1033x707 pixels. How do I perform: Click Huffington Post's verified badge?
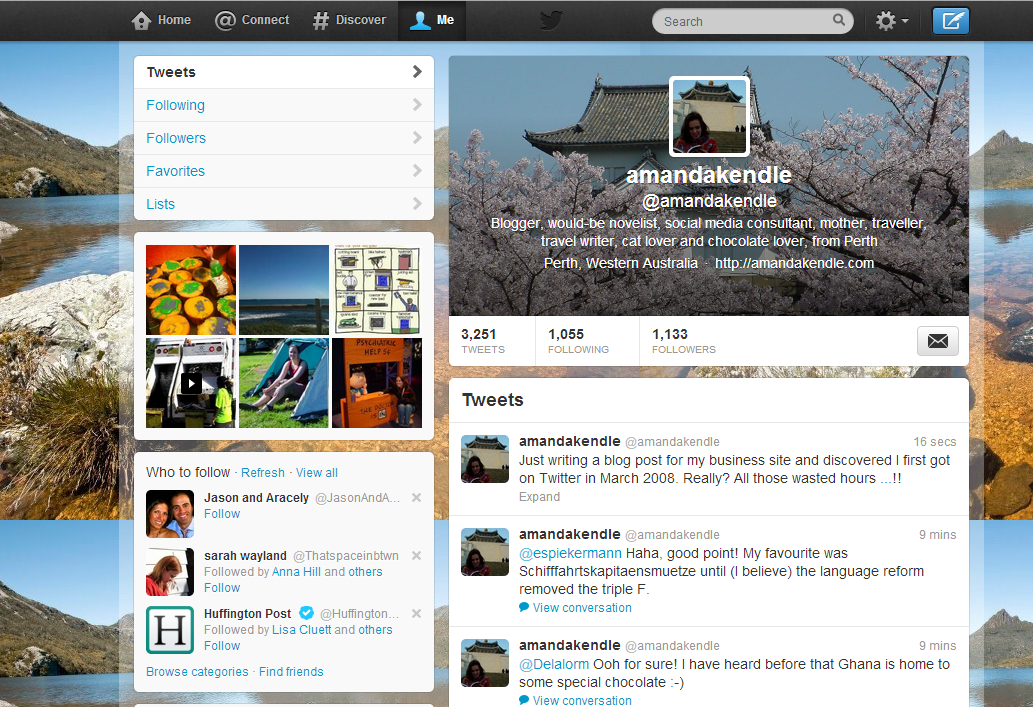click(x=309, y=613)
